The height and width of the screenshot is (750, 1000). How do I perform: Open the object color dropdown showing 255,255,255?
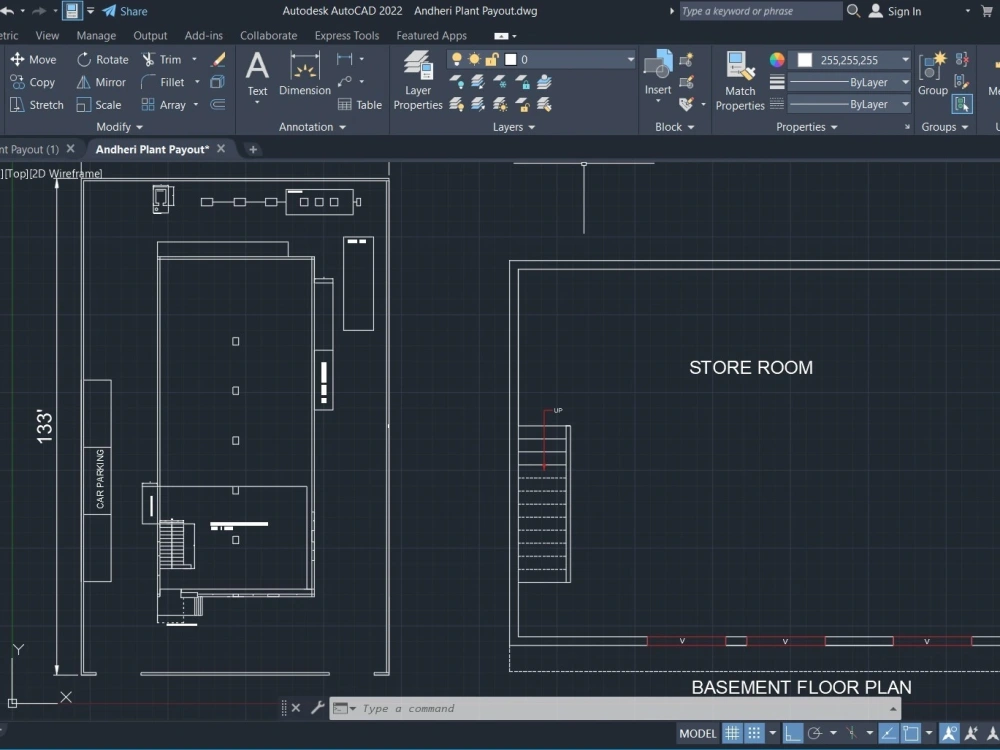903,59
